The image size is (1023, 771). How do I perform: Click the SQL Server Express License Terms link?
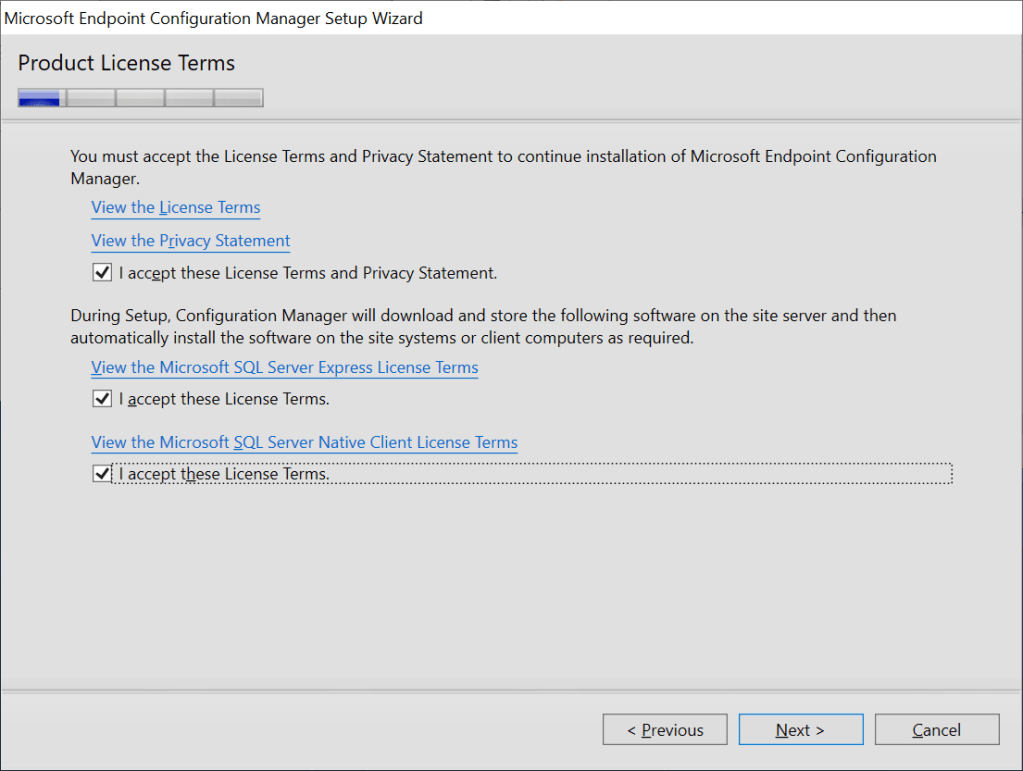[x=284, y=368]
